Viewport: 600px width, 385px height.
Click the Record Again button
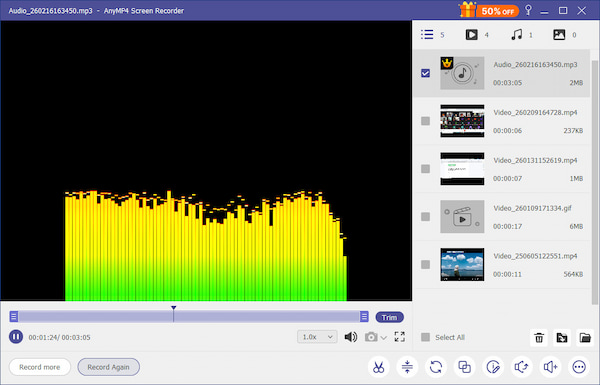point(109,367)
